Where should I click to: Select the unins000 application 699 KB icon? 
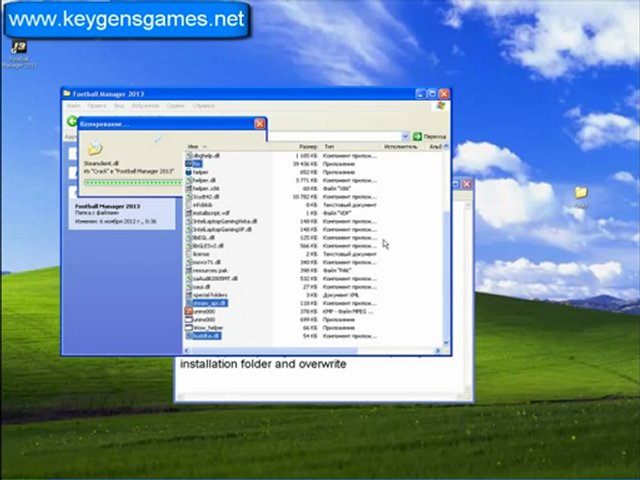(189, 320)
